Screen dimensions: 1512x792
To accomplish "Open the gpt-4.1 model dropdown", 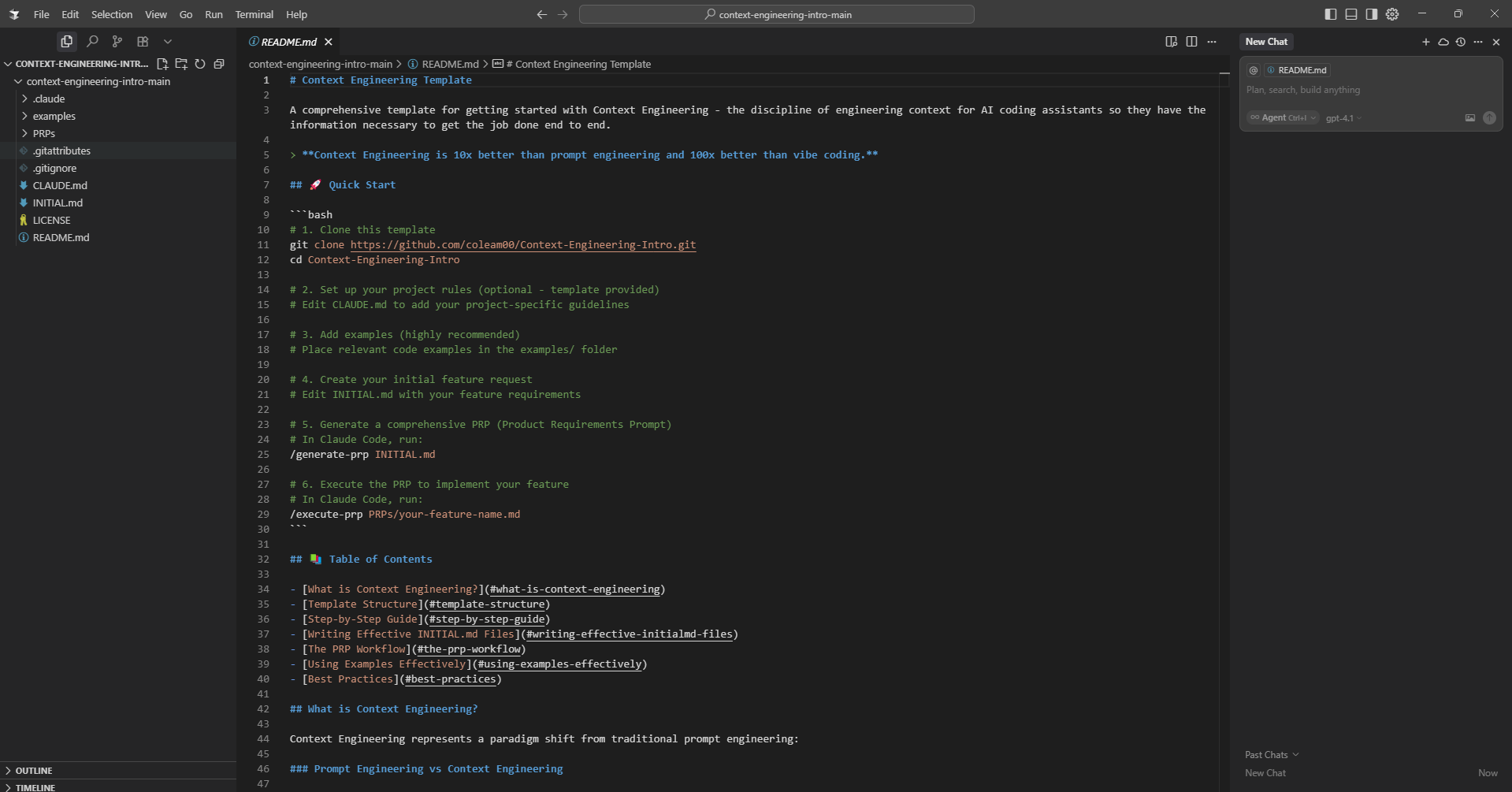I will coord(1343,118).
